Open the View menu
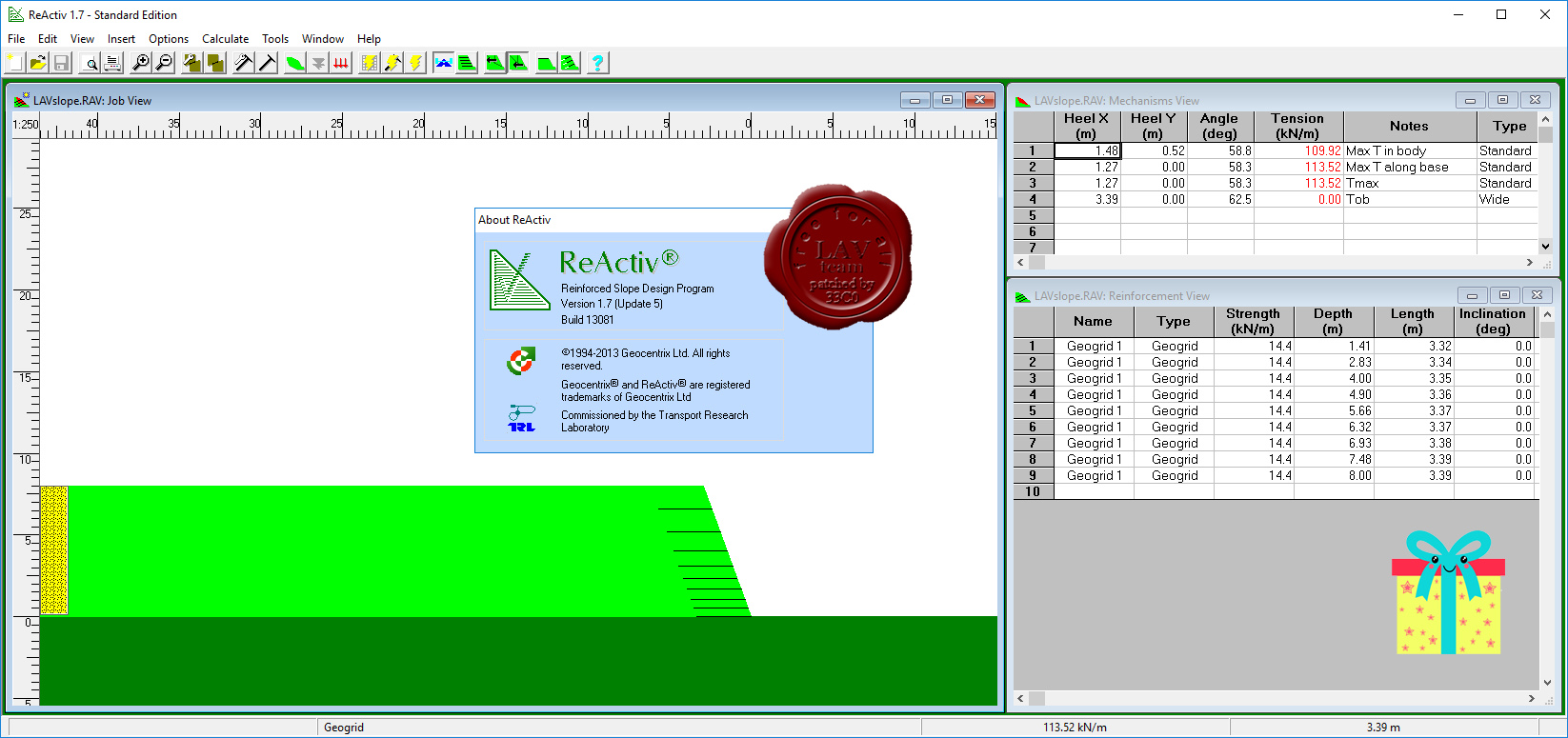The width and height of the screenshot is (1568, 738). 82,39
